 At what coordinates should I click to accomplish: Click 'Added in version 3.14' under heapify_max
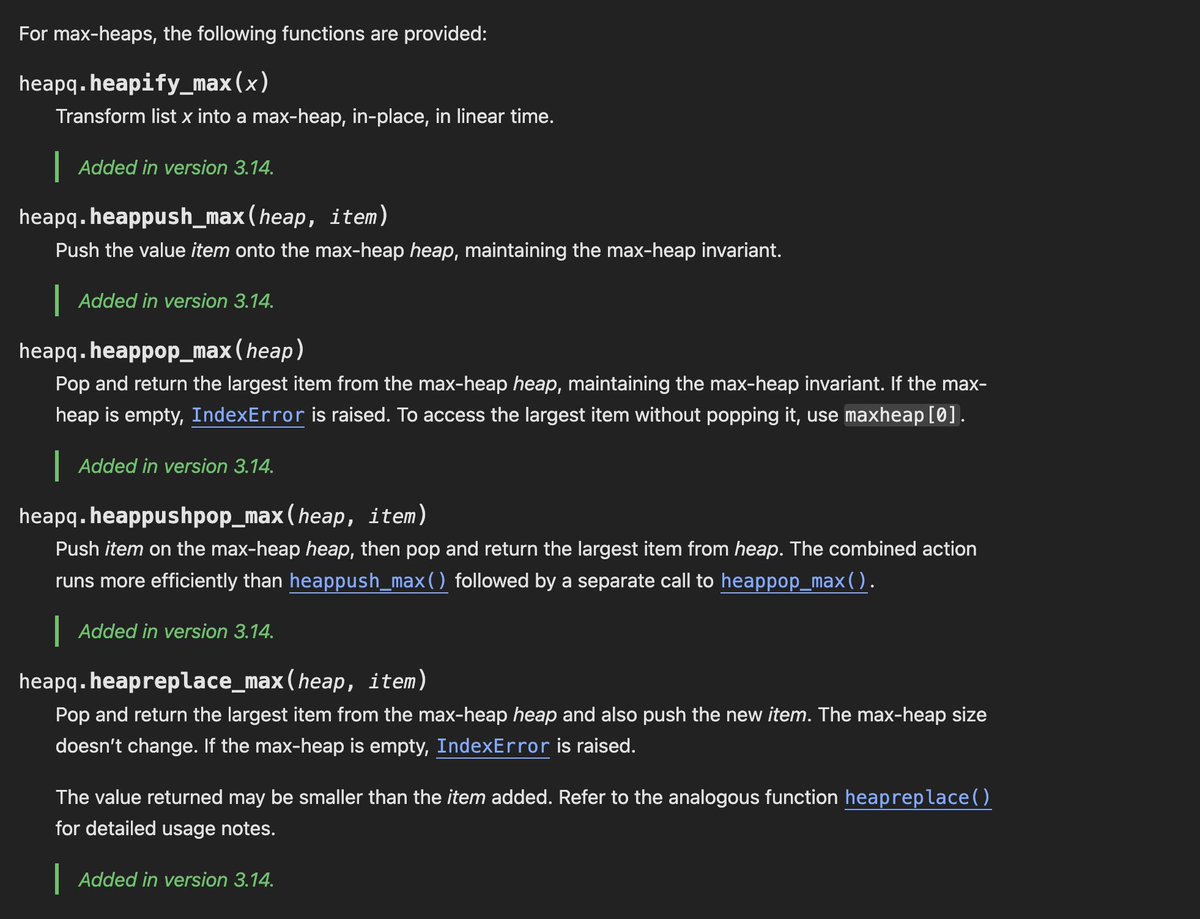coord(176,168)
